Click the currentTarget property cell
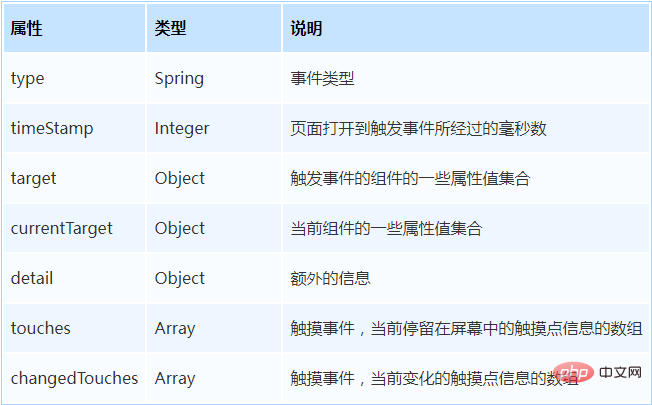652x405 pixels. coord(61,228)
